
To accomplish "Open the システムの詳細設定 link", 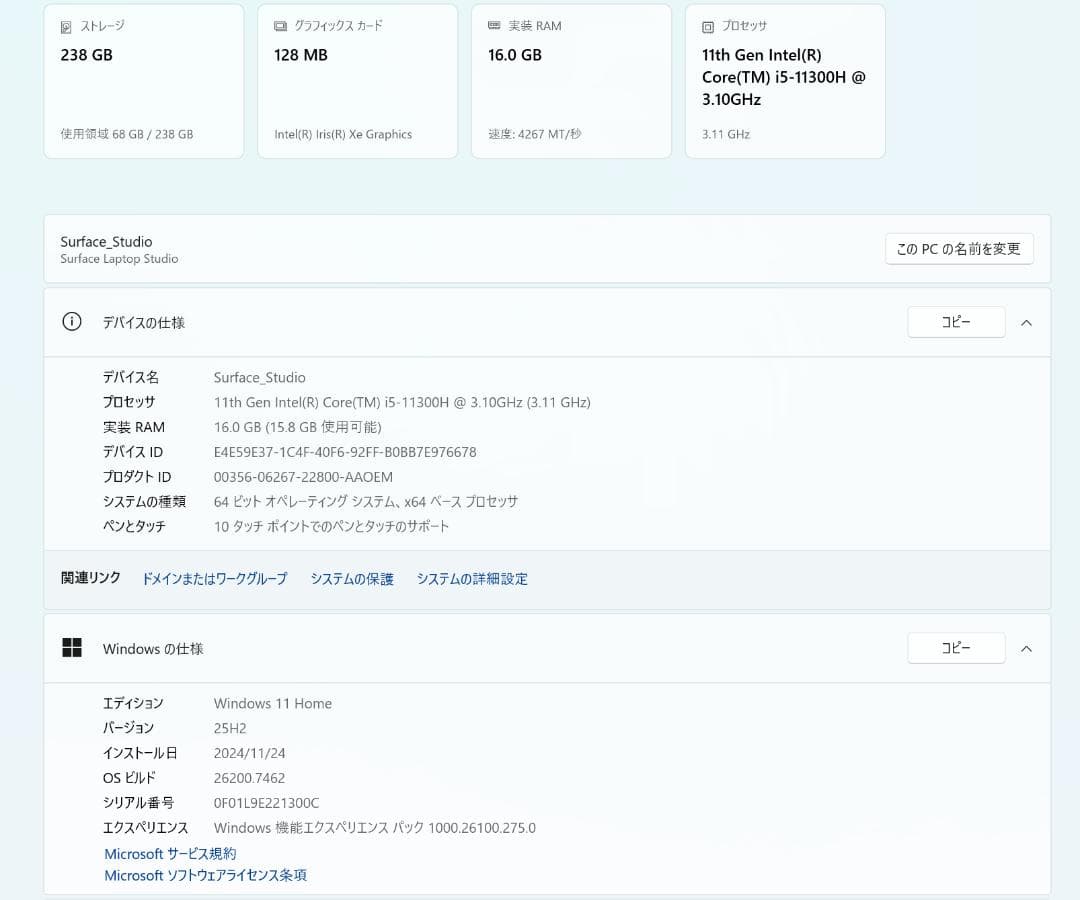I will 472,579.
